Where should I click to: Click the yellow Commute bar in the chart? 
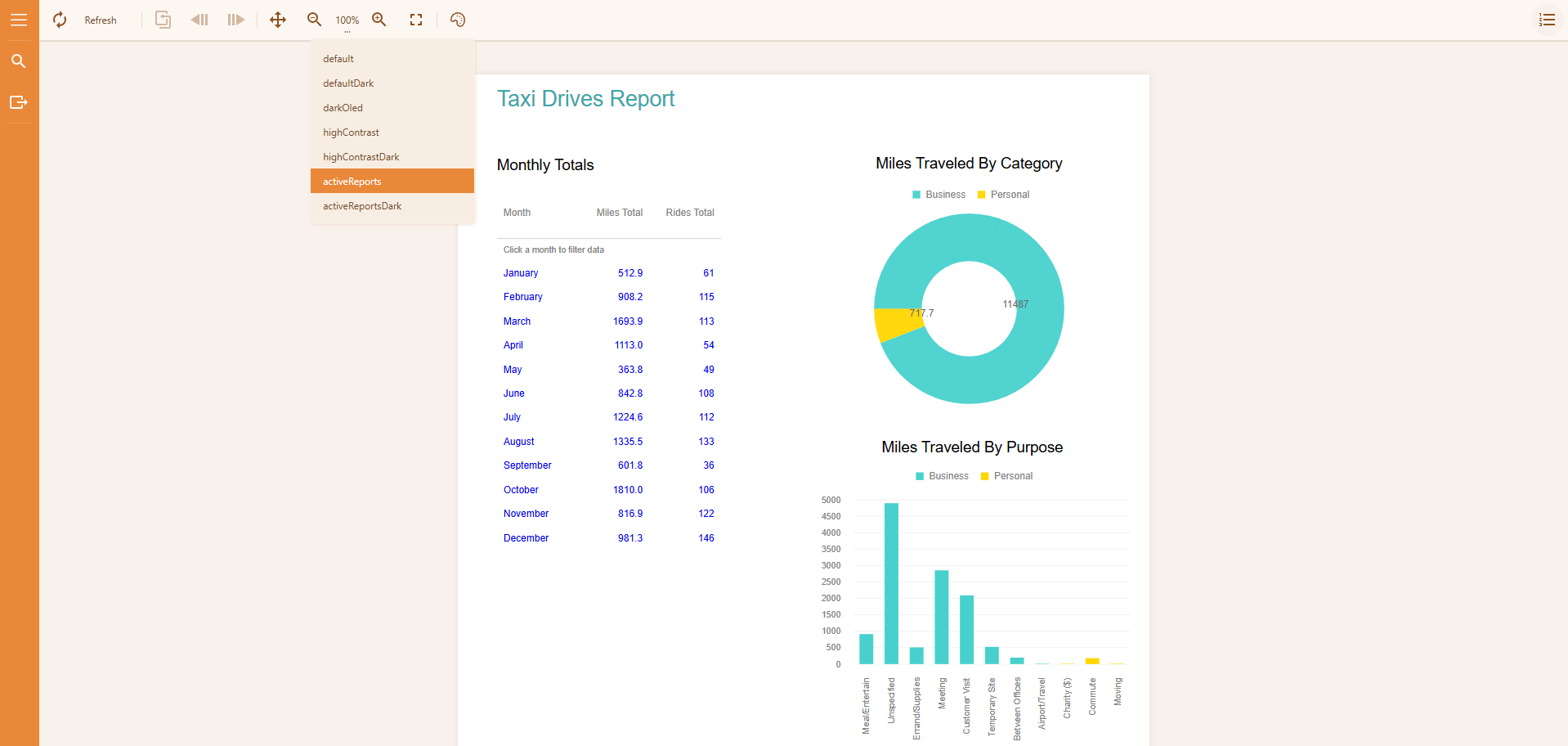click(x=1092, y=661)
